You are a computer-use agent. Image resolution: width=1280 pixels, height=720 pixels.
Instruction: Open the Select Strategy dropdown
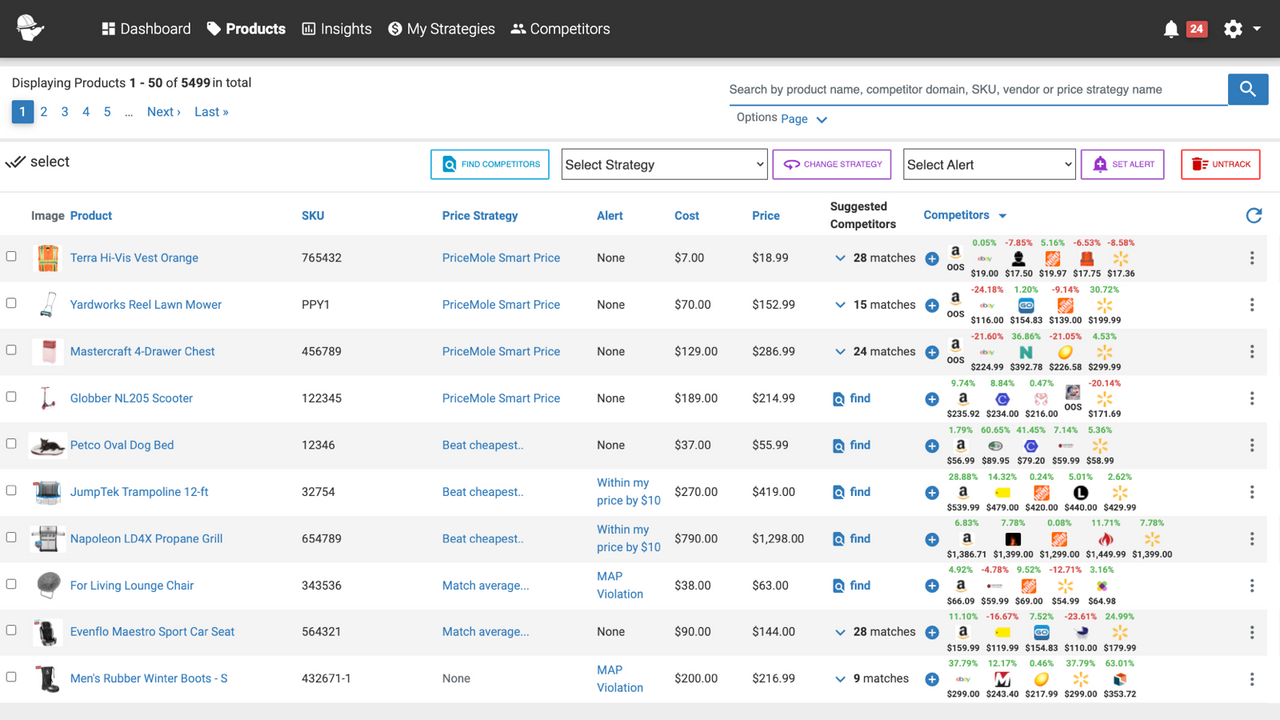pyautogui.click(x=663, y=164)
